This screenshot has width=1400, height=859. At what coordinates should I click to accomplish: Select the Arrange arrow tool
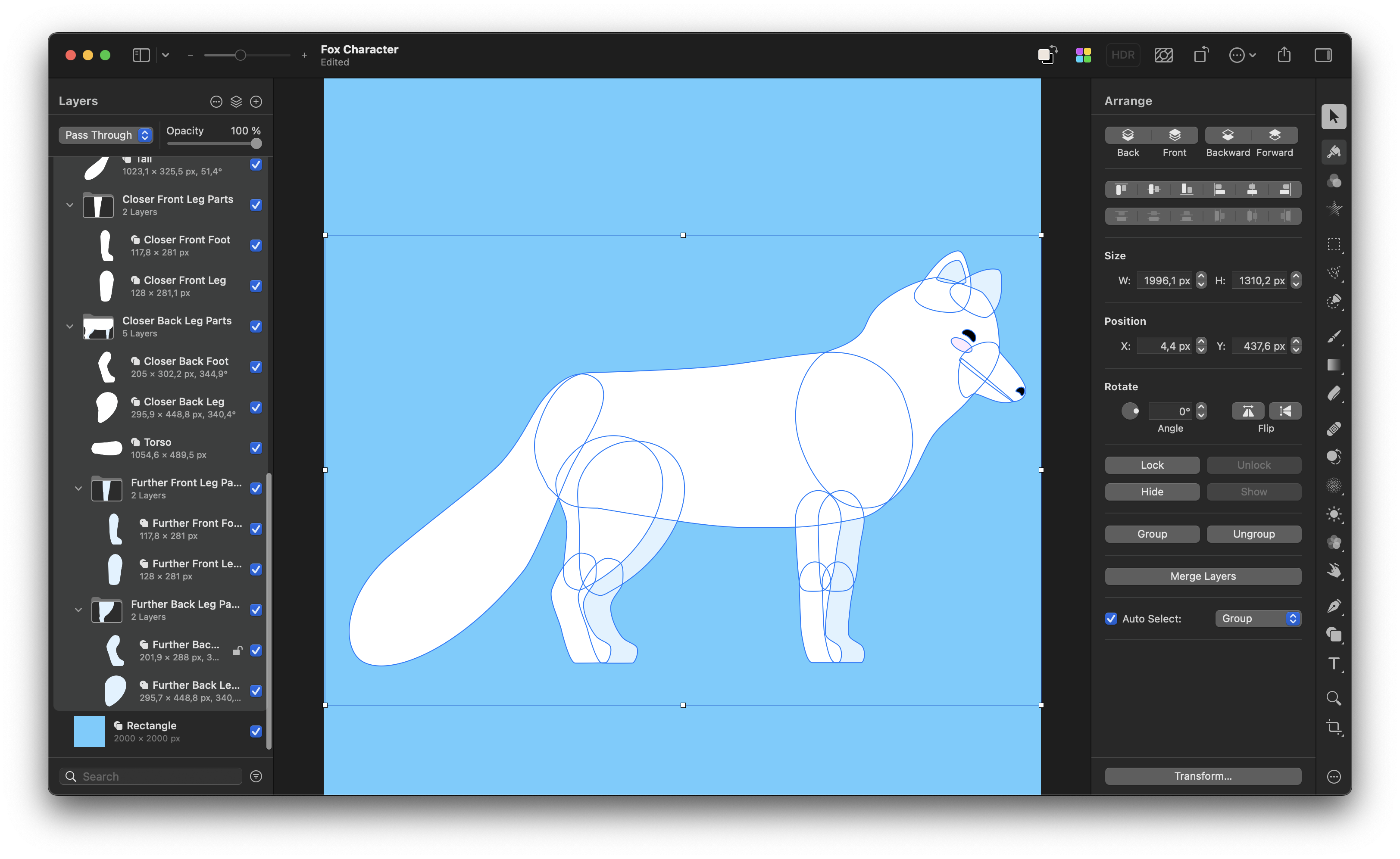[1334, 117]
